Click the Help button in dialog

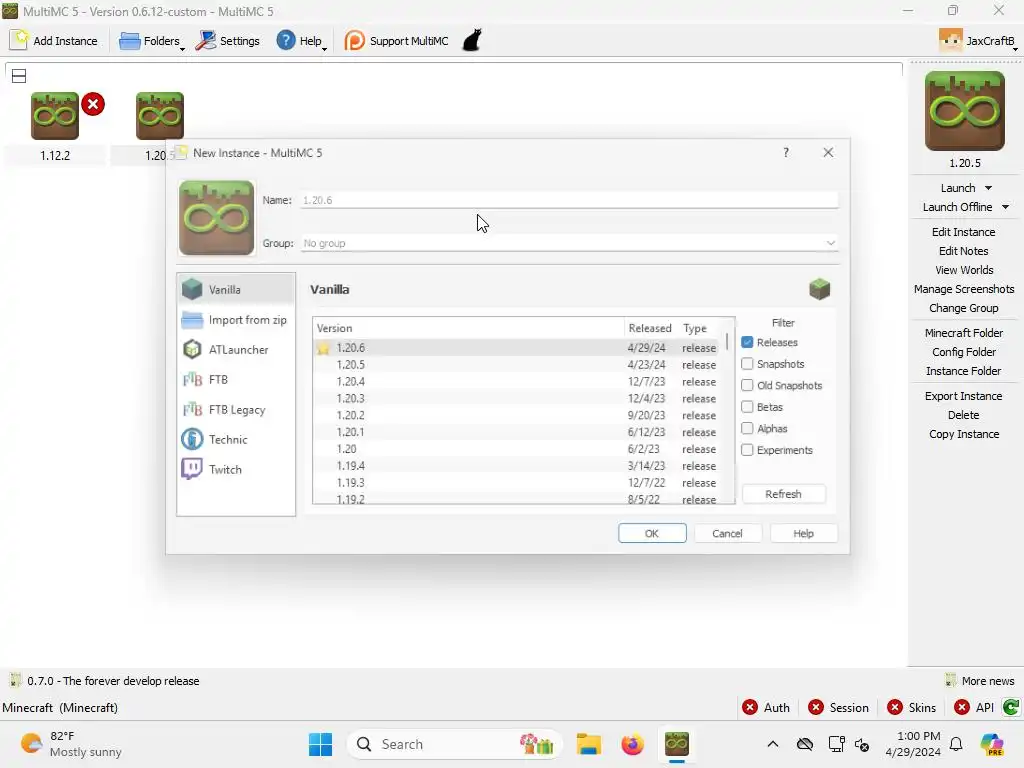[x=803, y=534]
